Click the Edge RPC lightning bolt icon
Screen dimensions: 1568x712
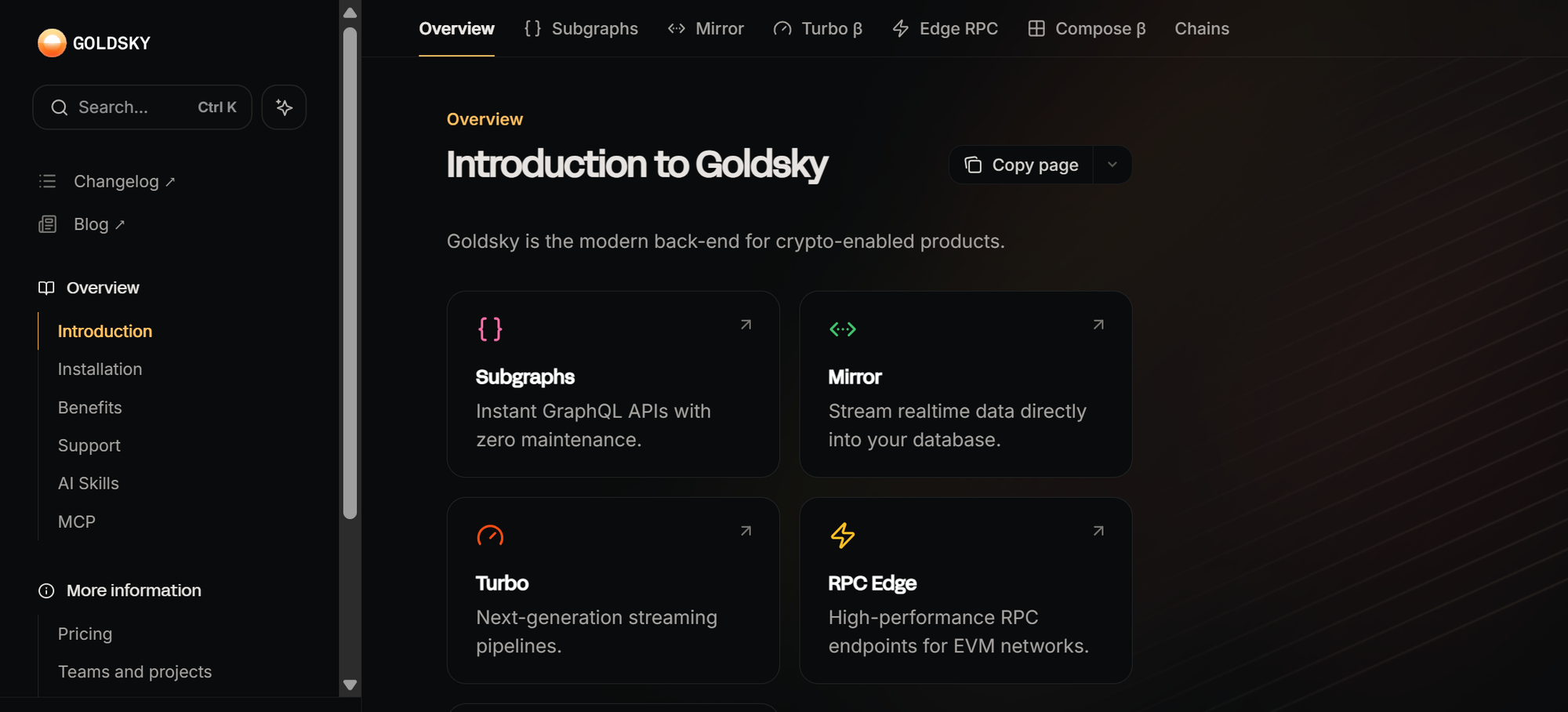tap(899, 28)
